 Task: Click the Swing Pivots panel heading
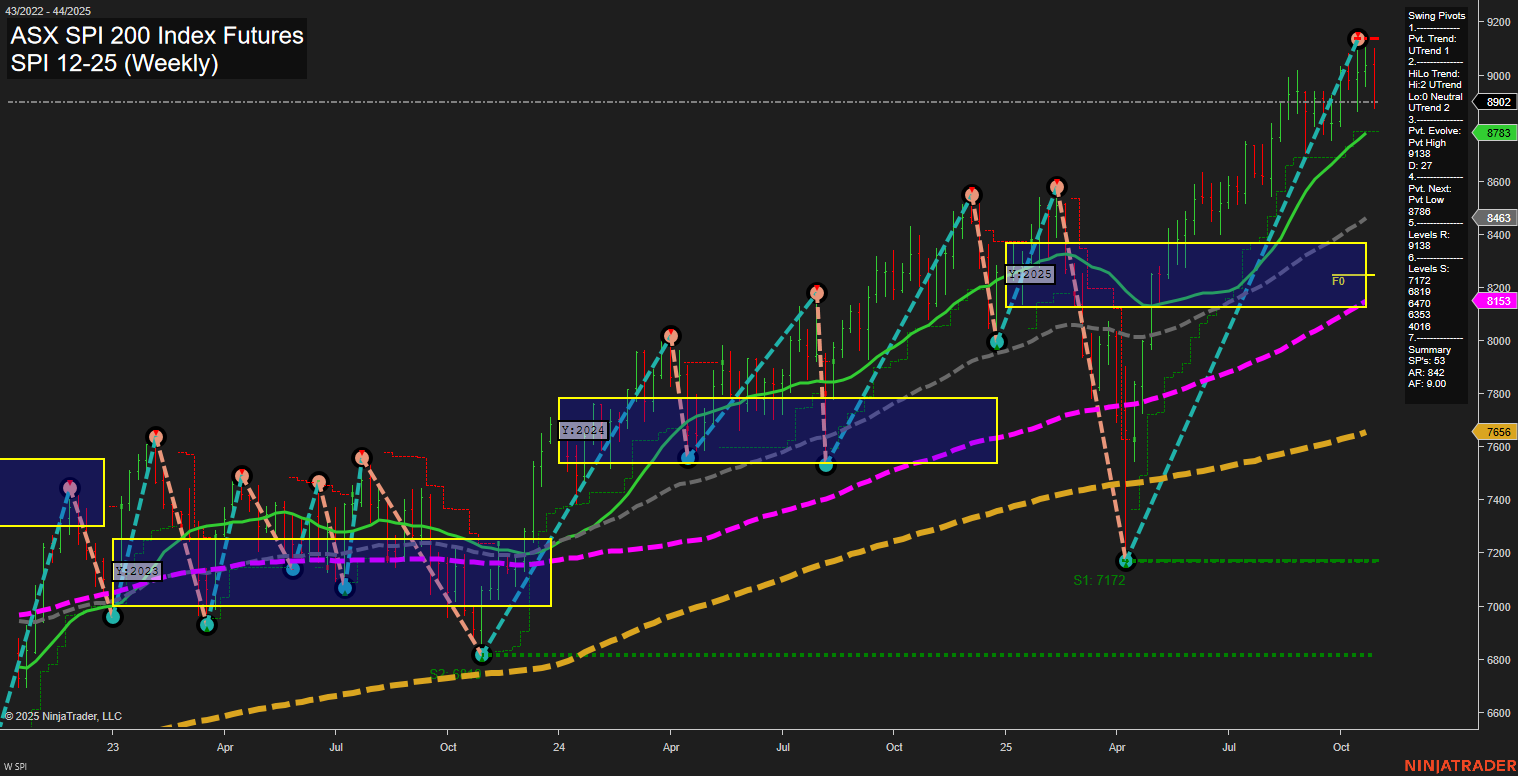[1436, 16]
